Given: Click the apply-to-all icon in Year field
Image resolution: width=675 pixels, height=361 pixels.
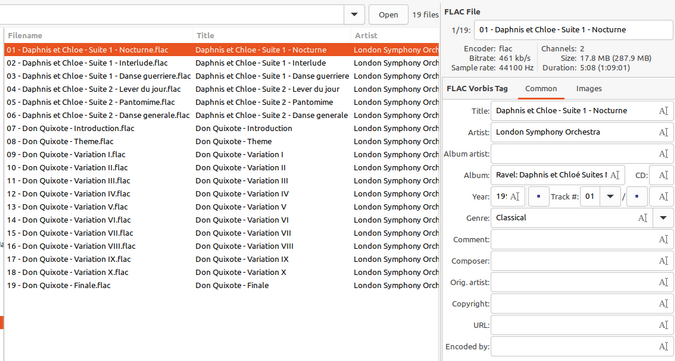Looking at the screenshot, I should coord(515,197).
